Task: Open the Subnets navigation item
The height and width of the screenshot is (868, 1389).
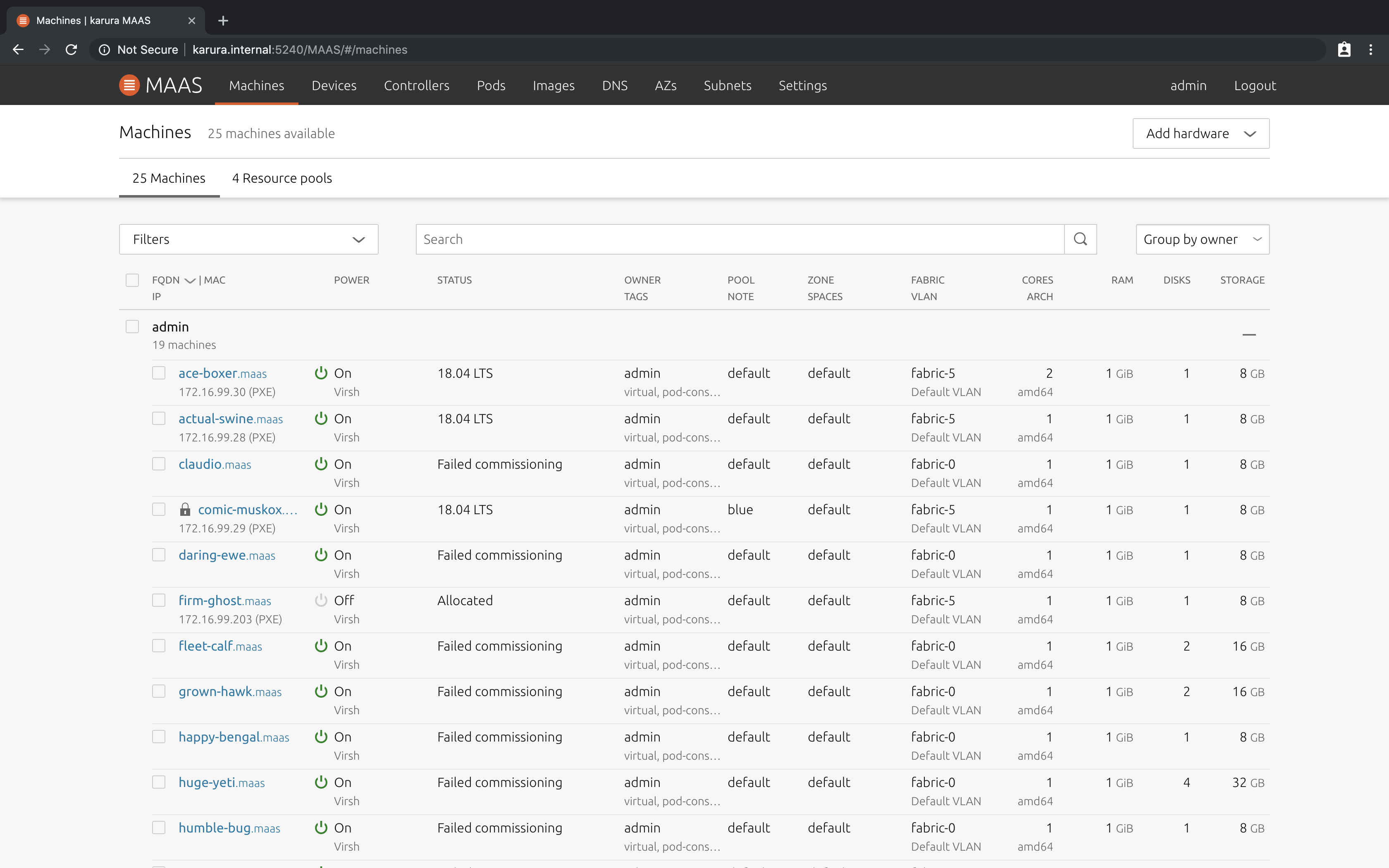Action: [x=727, y=86]
